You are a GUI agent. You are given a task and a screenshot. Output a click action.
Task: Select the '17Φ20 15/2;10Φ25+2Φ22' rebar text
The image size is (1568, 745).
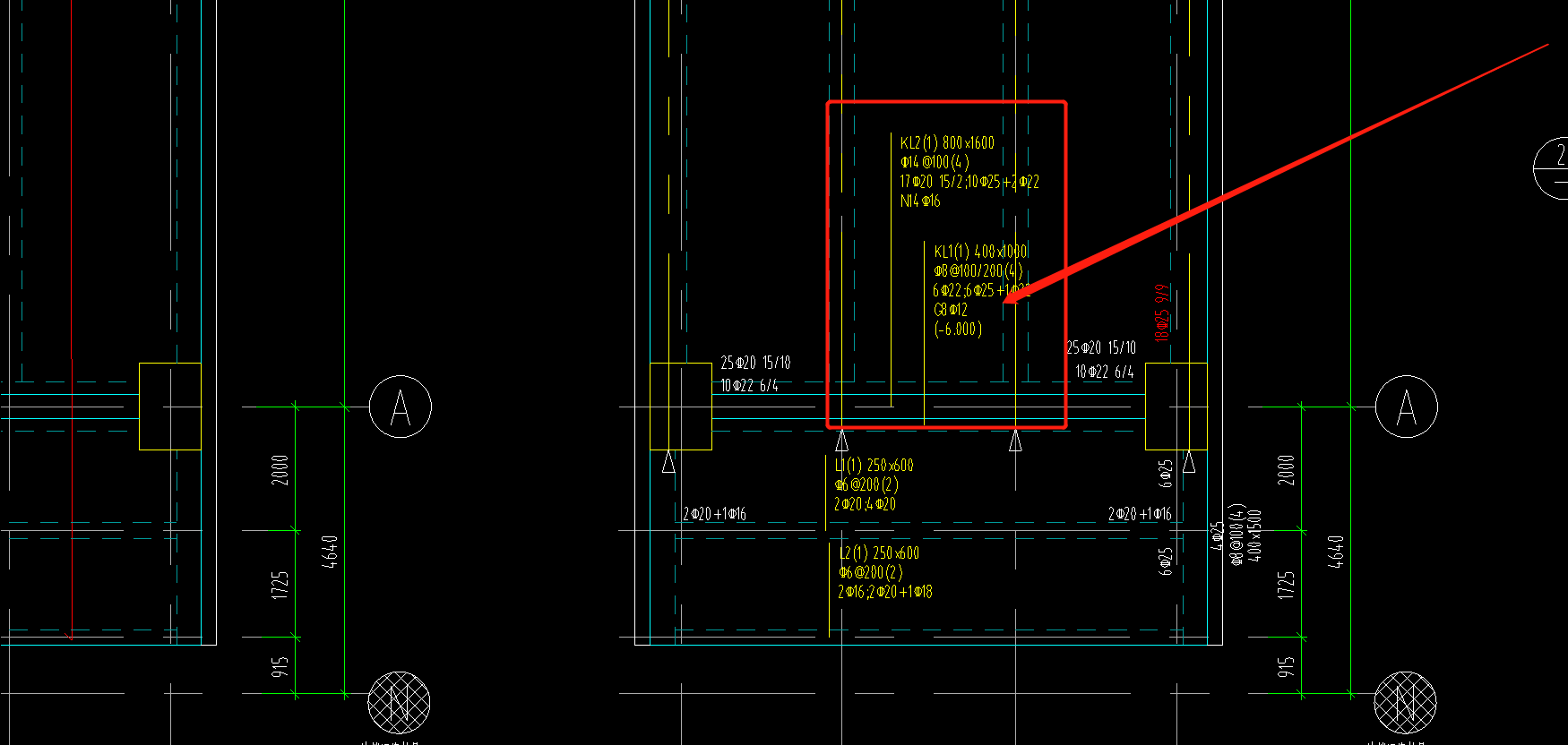pos(969,182)
